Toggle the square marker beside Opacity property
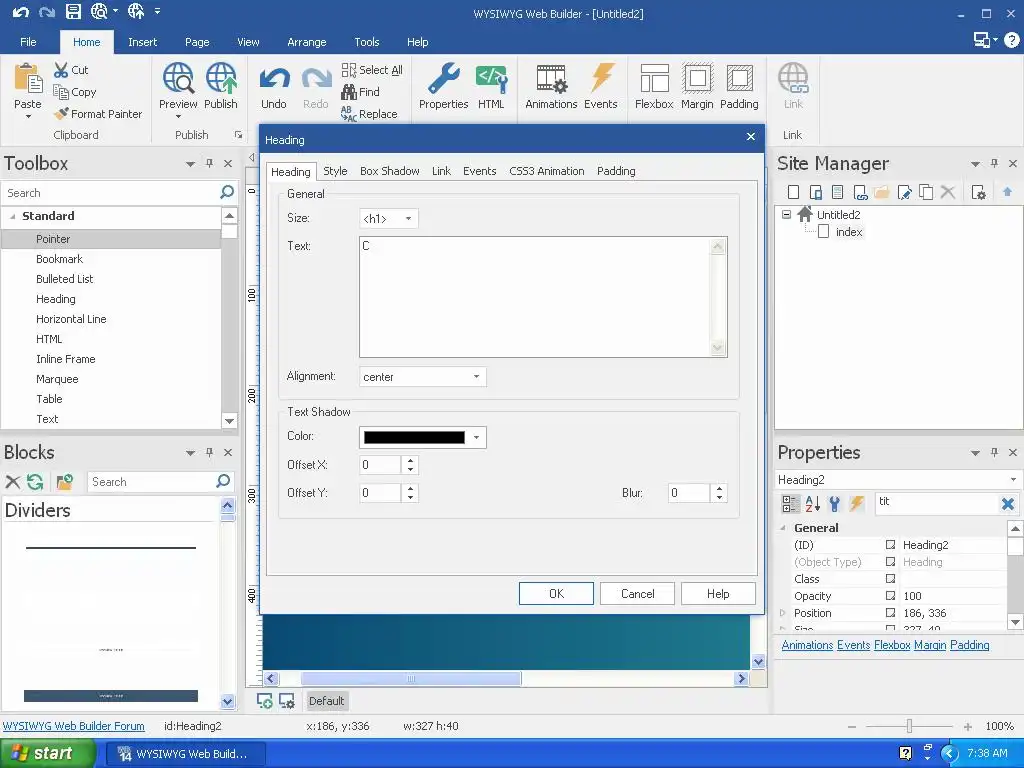Image resolution: width=1024 pixels, height=768 pixels. point(890,596)
